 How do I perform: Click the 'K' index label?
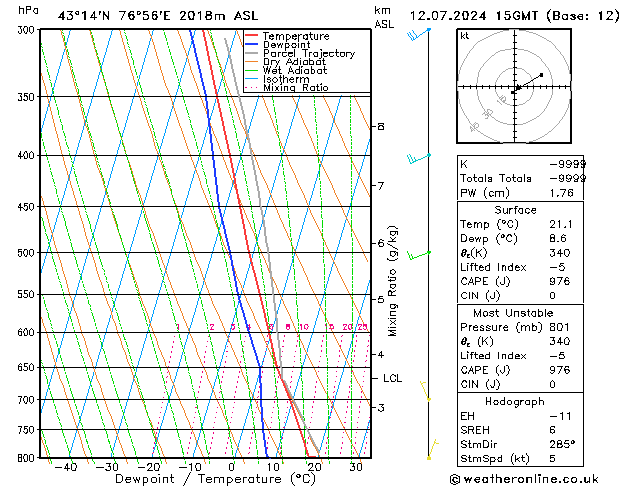coord(464,164)
